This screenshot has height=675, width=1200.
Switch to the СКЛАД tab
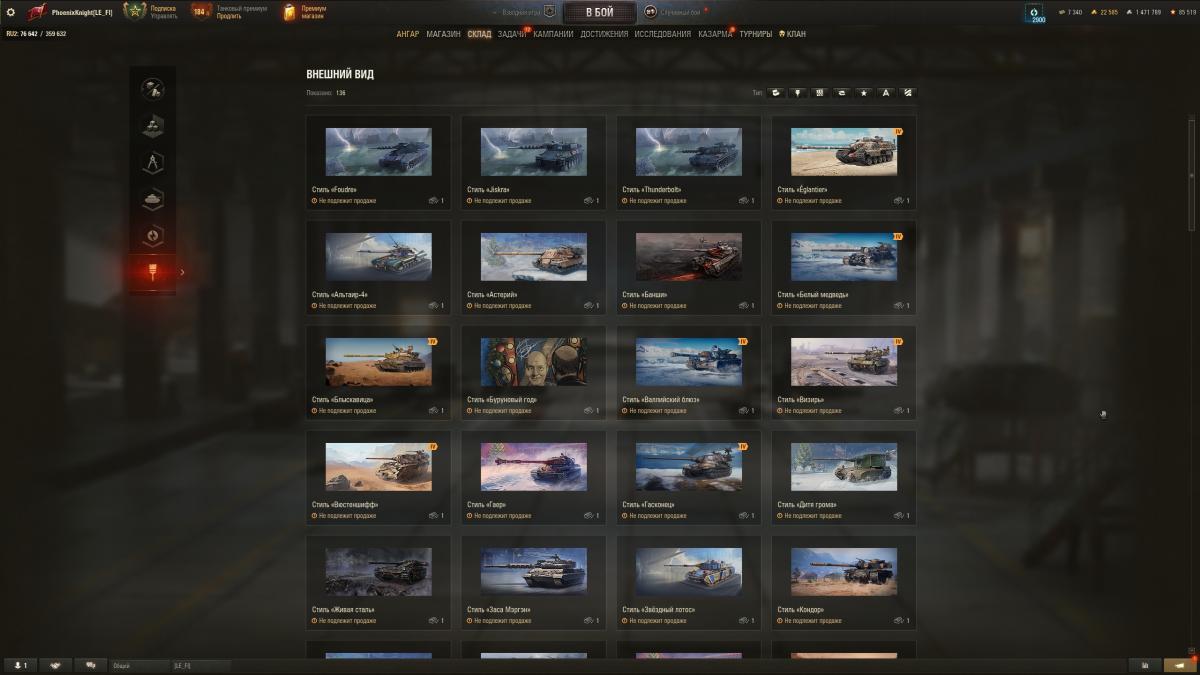coord(479,34)
